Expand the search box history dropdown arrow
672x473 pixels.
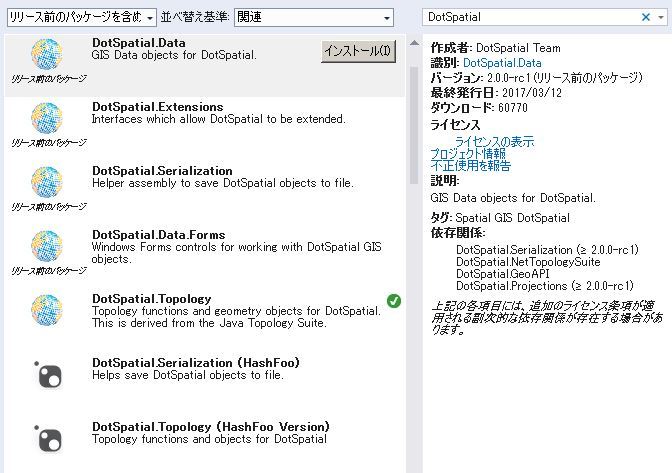(661, 17)
